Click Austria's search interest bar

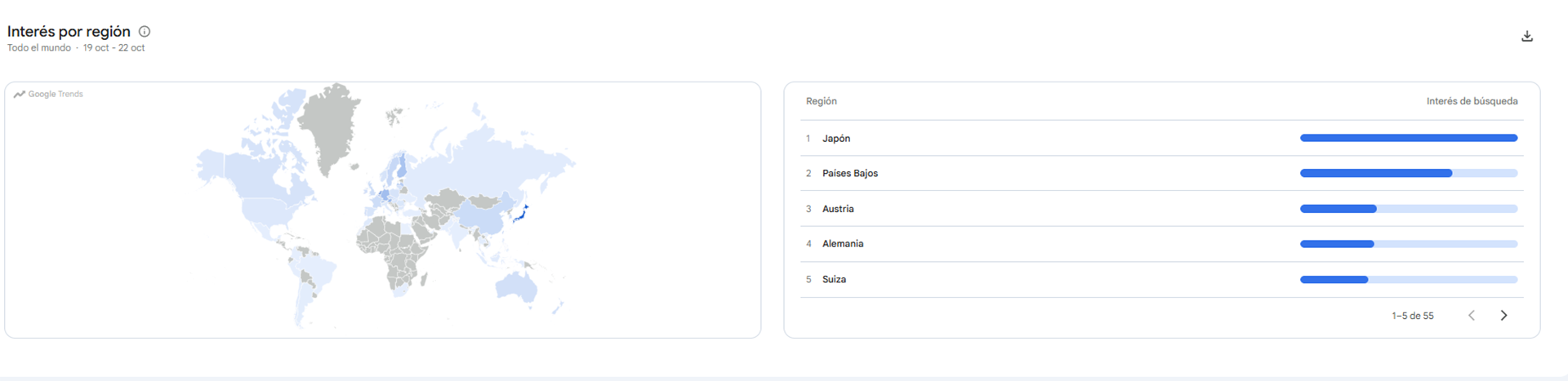point(1409,209)
